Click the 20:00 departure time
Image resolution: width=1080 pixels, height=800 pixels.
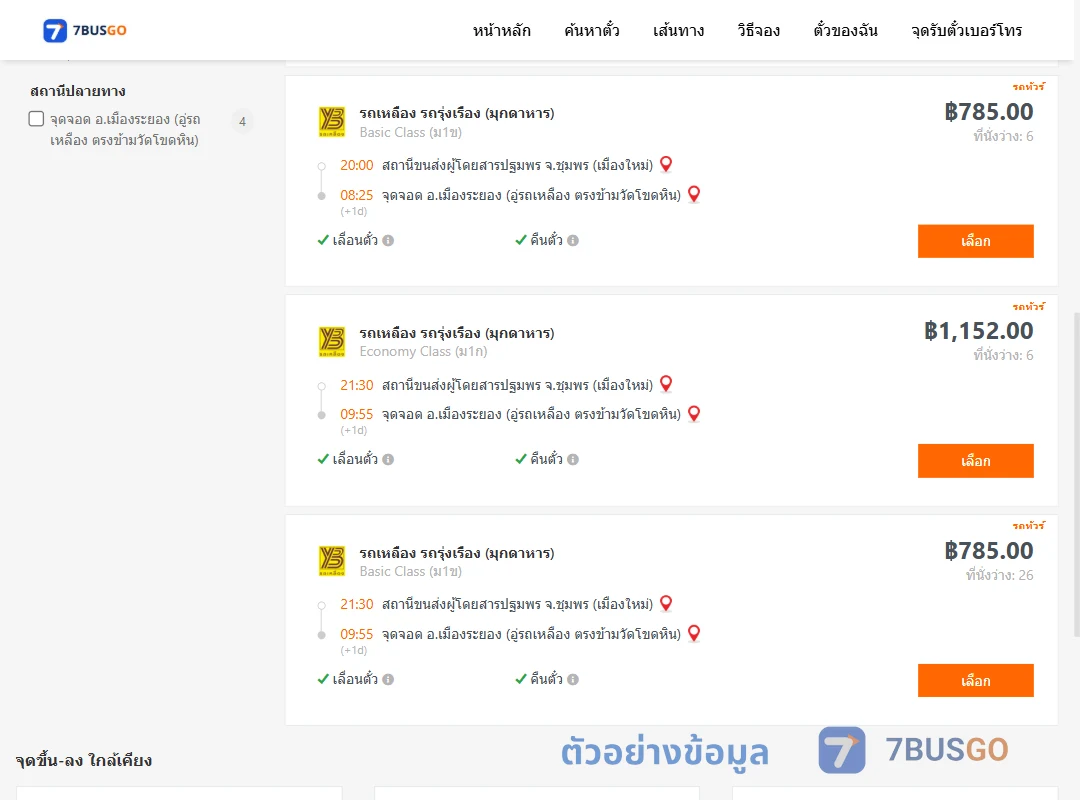coord(356,165)
